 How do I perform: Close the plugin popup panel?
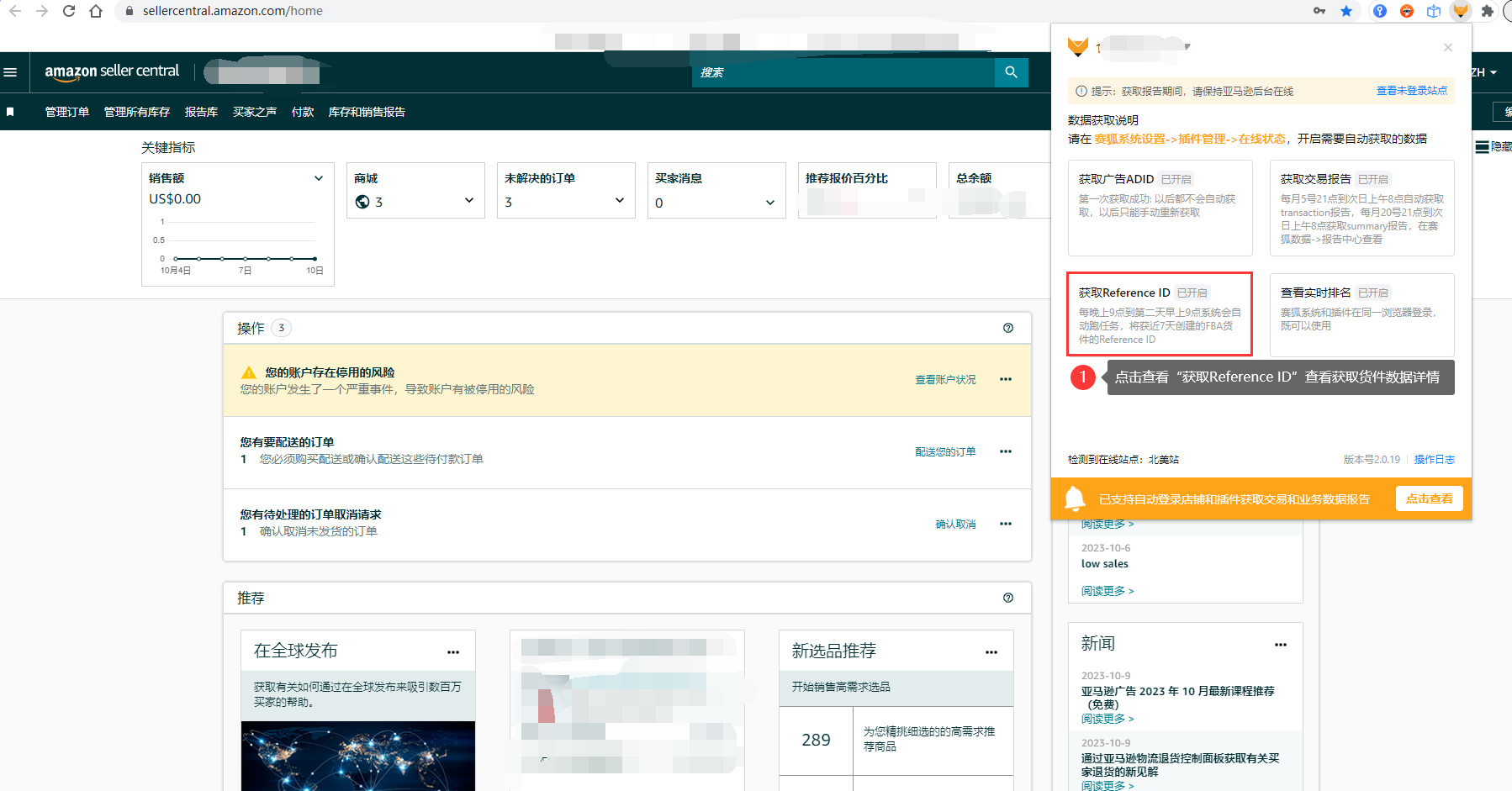pyautogui.click(x=1447, y=47)
